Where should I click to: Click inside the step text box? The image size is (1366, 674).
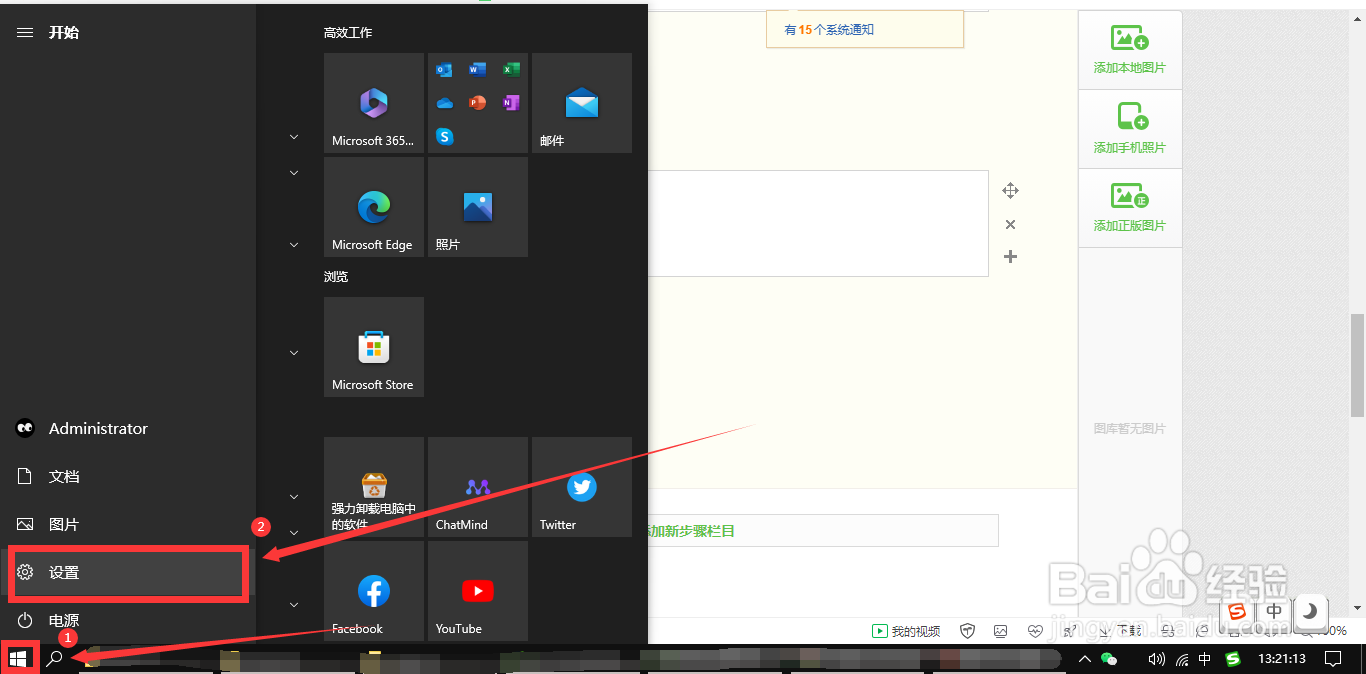point(818,223)
